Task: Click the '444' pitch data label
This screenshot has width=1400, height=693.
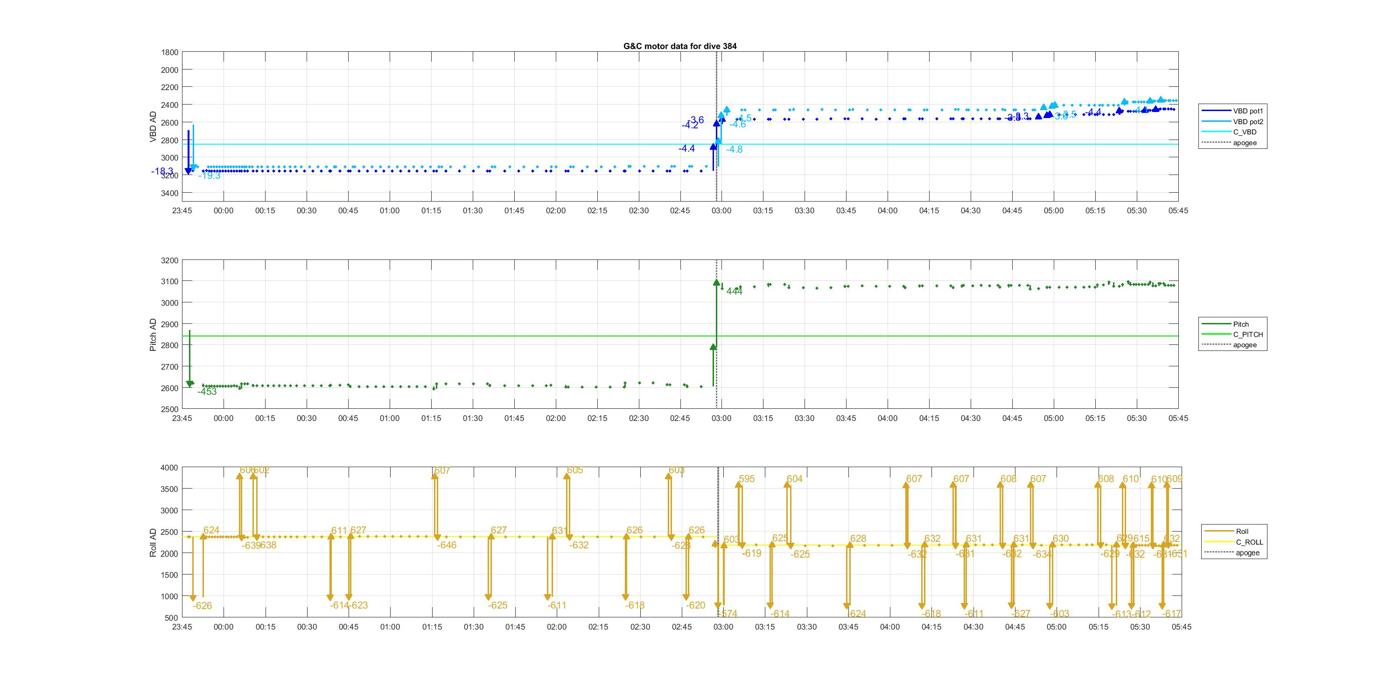Action: tap(734, 291)
